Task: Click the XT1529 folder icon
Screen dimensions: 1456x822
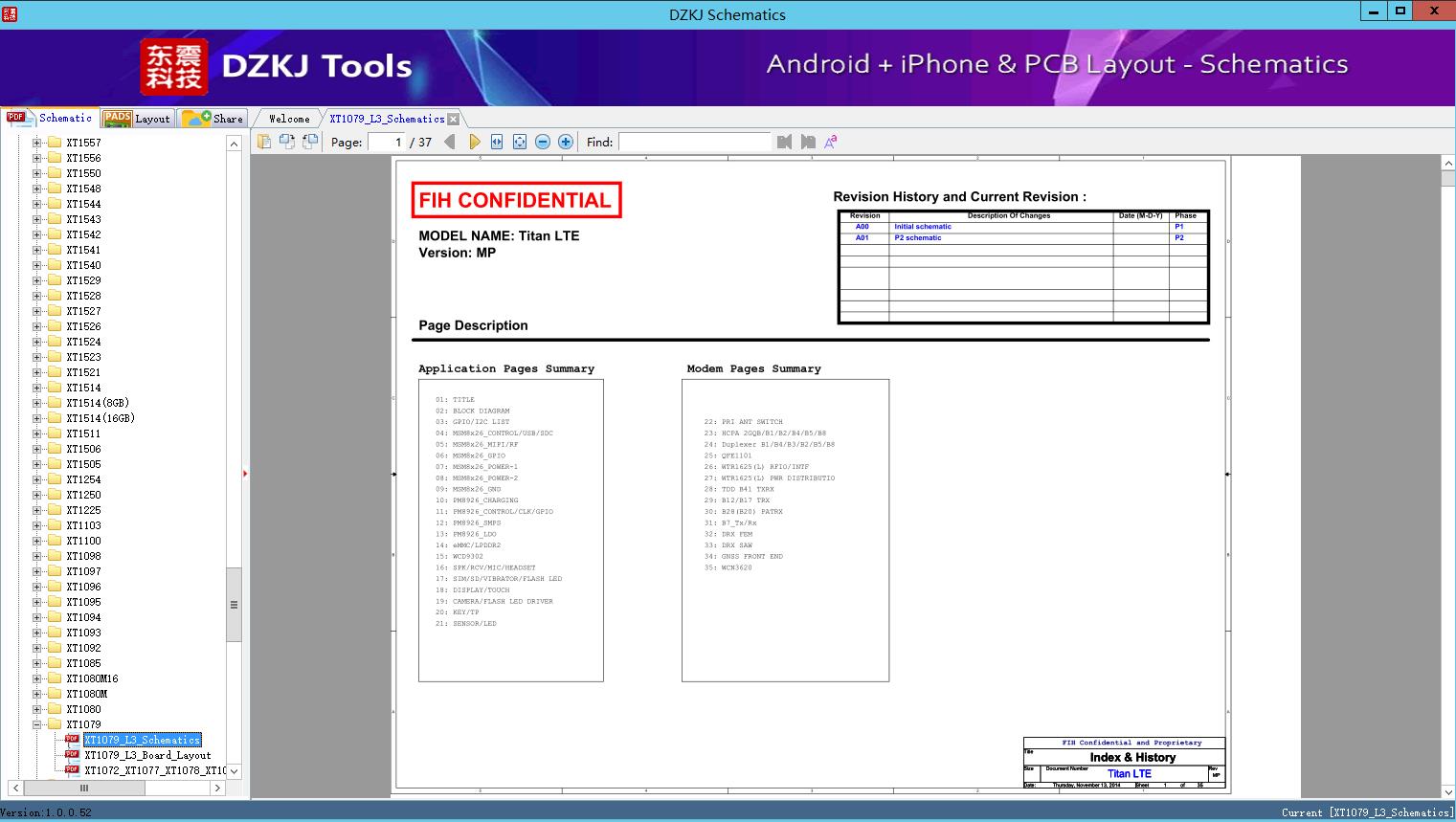Action: 55,280
